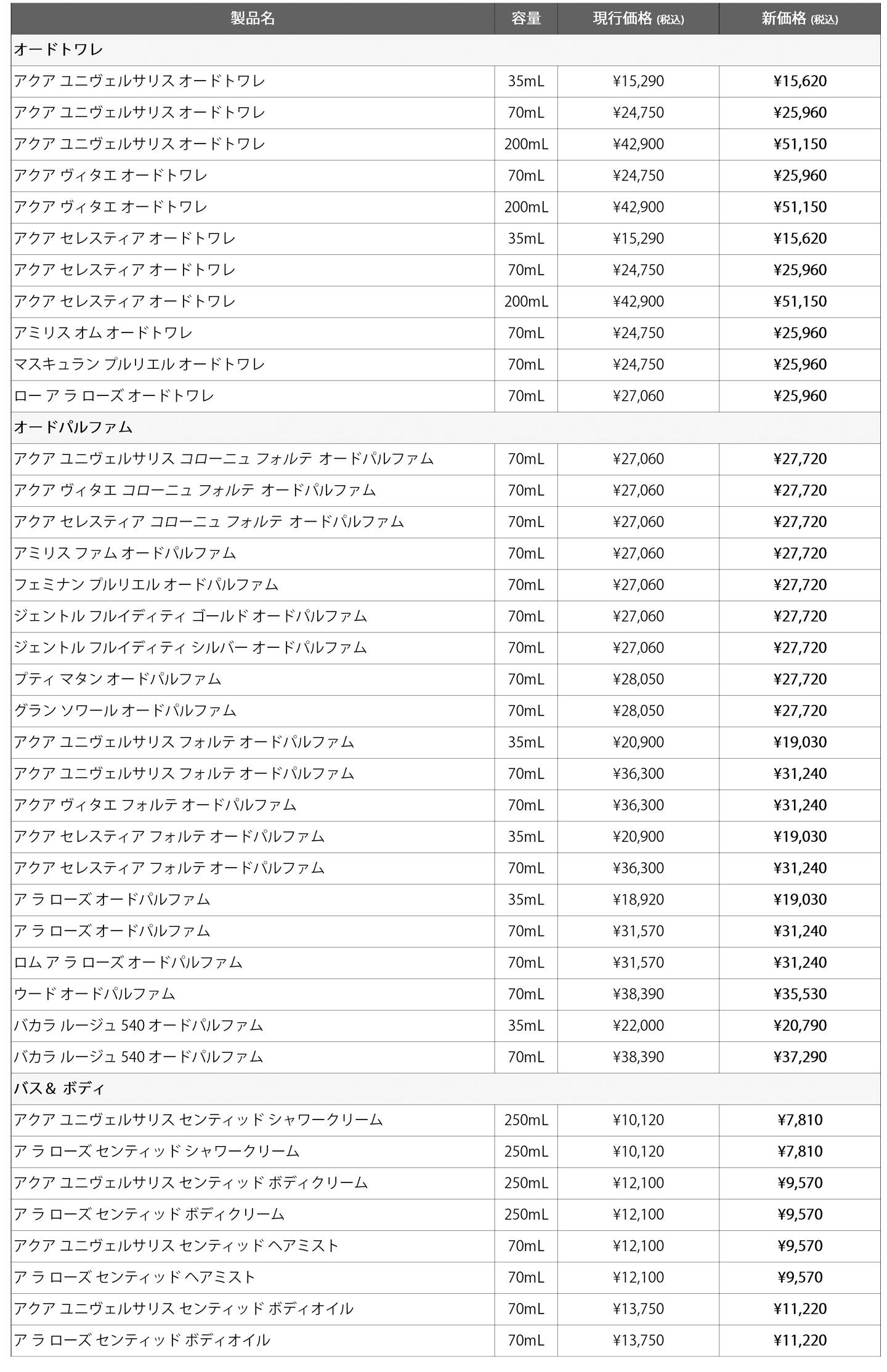Select the 容量 column header
The image size is (887, 1372).
pyautogui.click(x=526, y=18)
